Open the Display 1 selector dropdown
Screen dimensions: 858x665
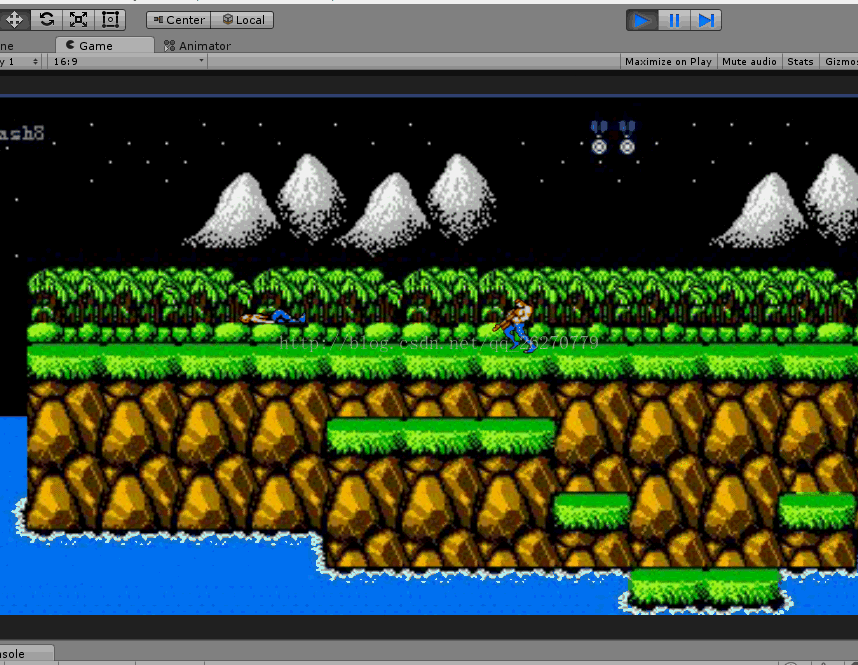point(20,61)
